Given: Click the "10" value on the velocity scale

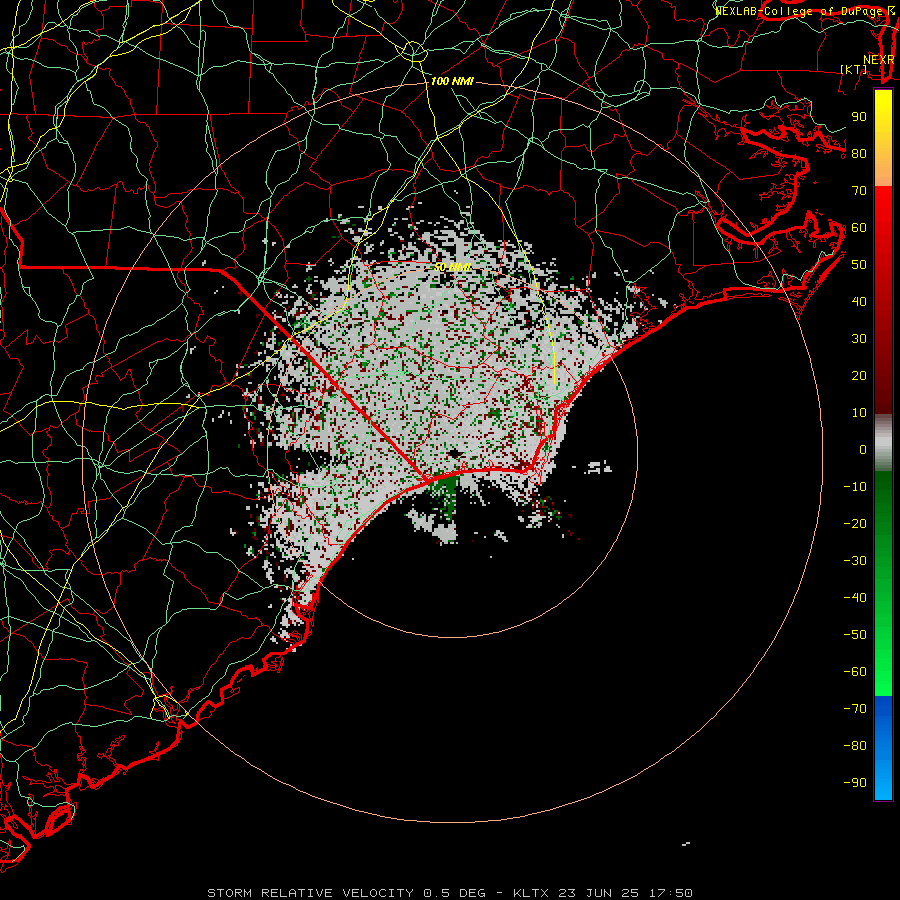Looking at the screenshot, I should [859, 413].
